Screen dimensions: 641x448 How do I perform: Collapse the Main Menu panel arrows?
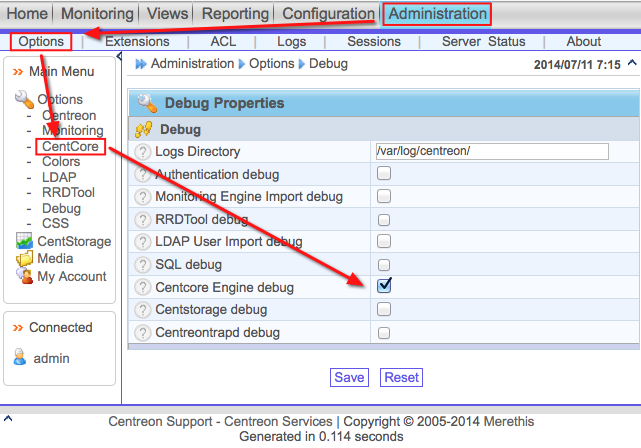pos(18,72)
